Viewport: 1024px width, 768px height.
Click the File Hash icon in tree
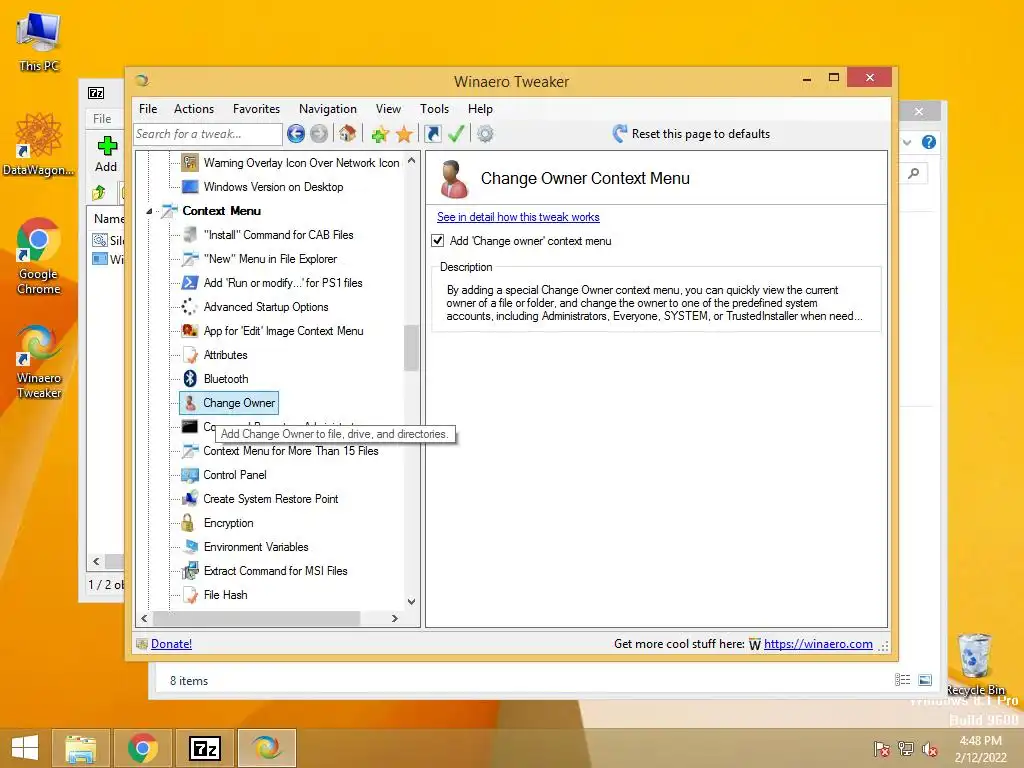(x=190, y=595)
